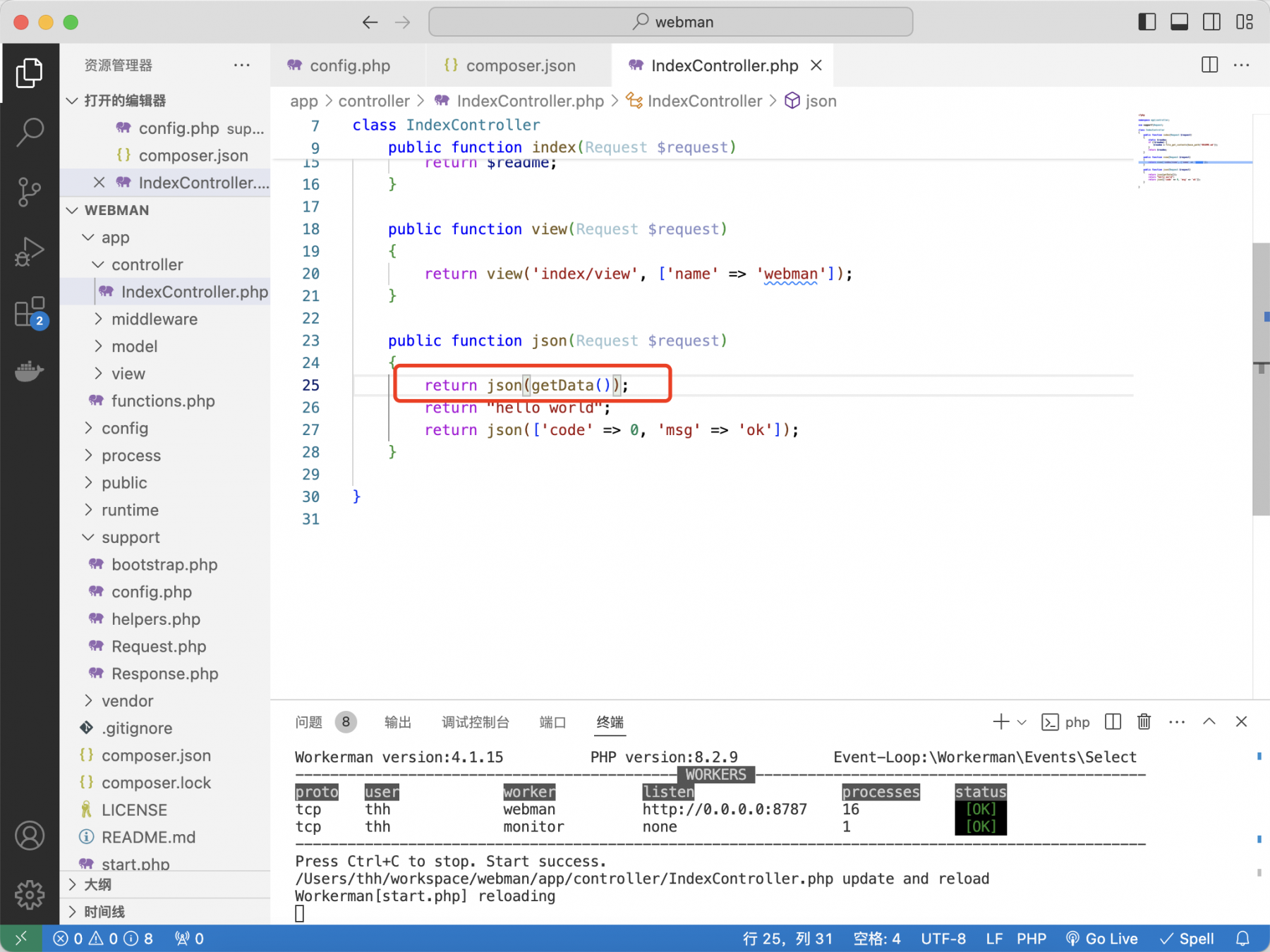Split the editor to the right

click(x=1209, y=65)
